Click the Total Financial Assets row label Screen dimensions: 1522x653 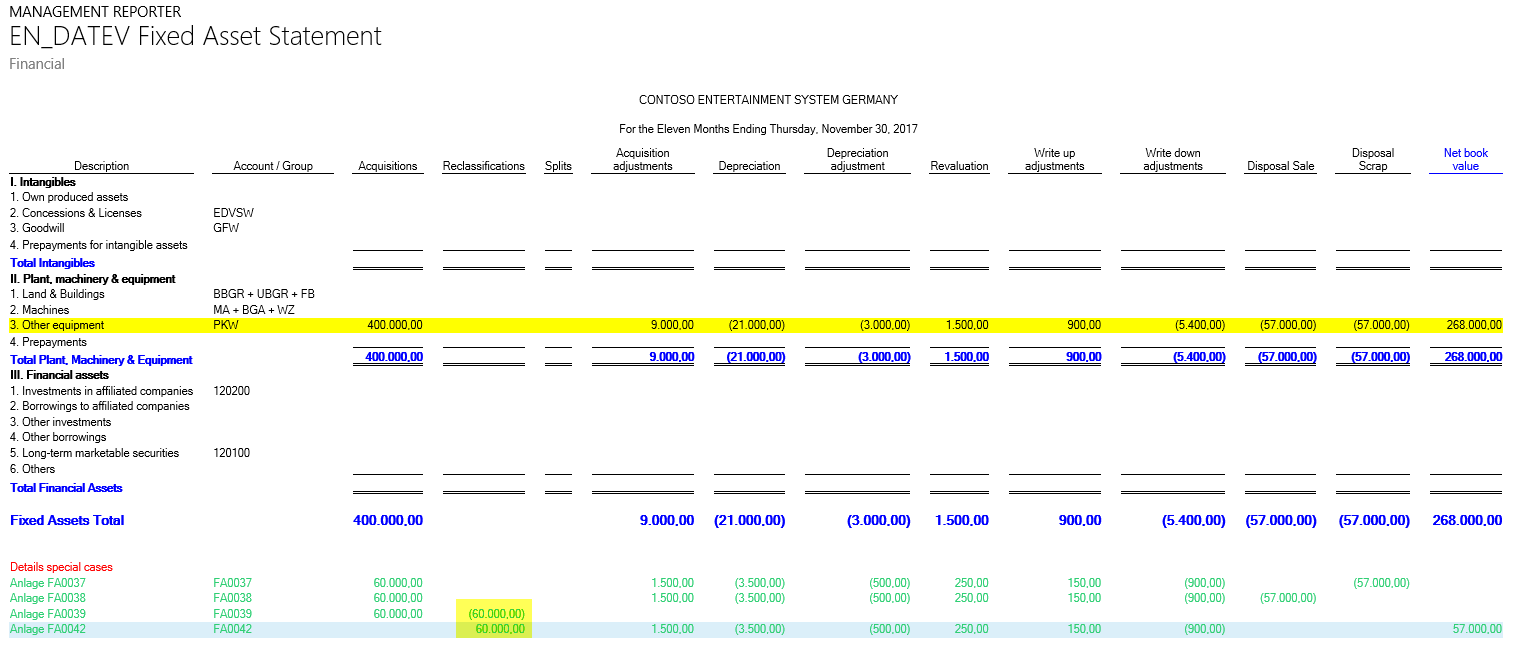tap(66, 488)
